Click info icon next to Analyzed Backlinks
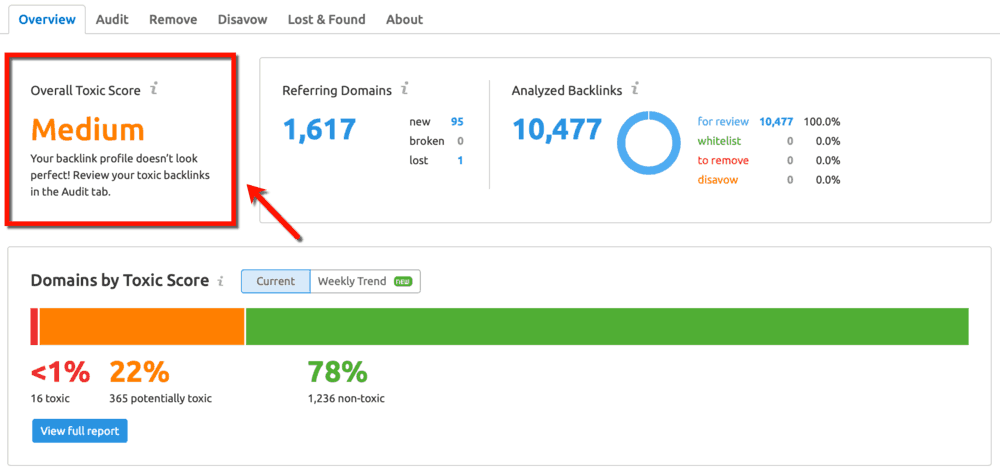1000x476 pixels. coord(635,89)
